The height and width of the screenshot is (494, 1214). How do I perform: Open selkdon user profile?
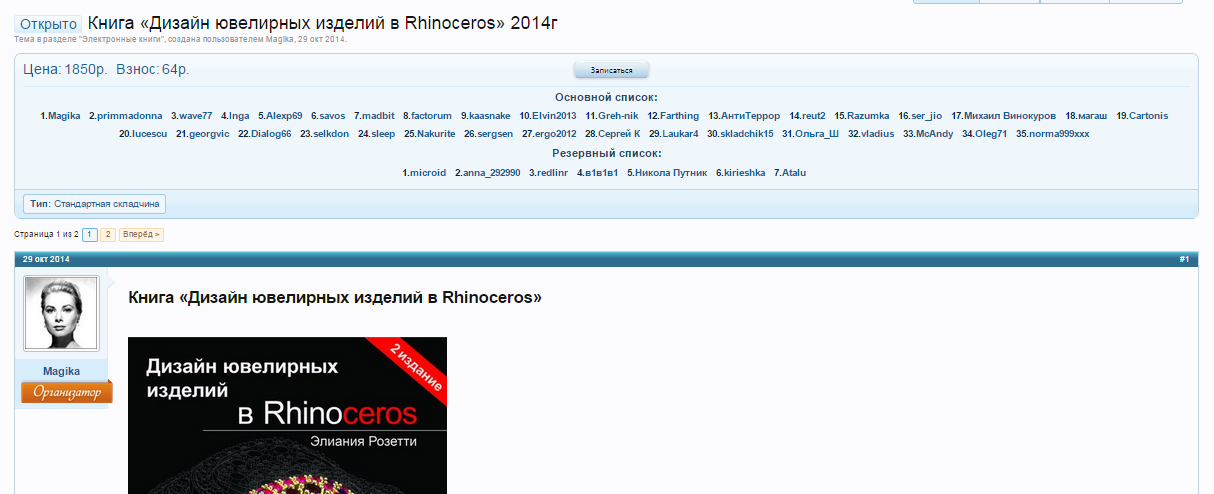pyautogui.click(x=331, y=134)
